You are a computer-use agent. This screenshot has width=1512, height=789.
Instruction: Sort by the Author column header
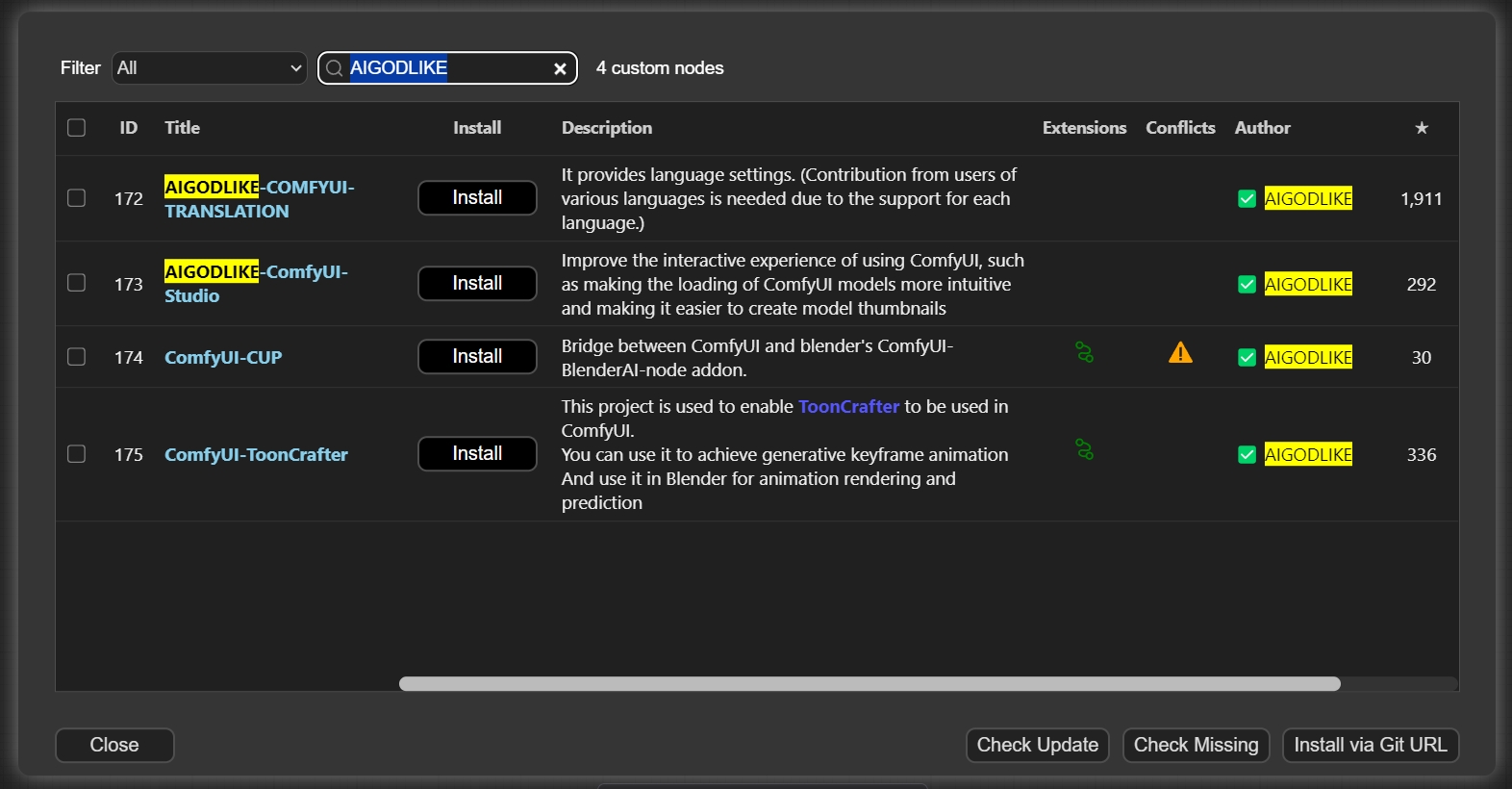(1263, 128)
